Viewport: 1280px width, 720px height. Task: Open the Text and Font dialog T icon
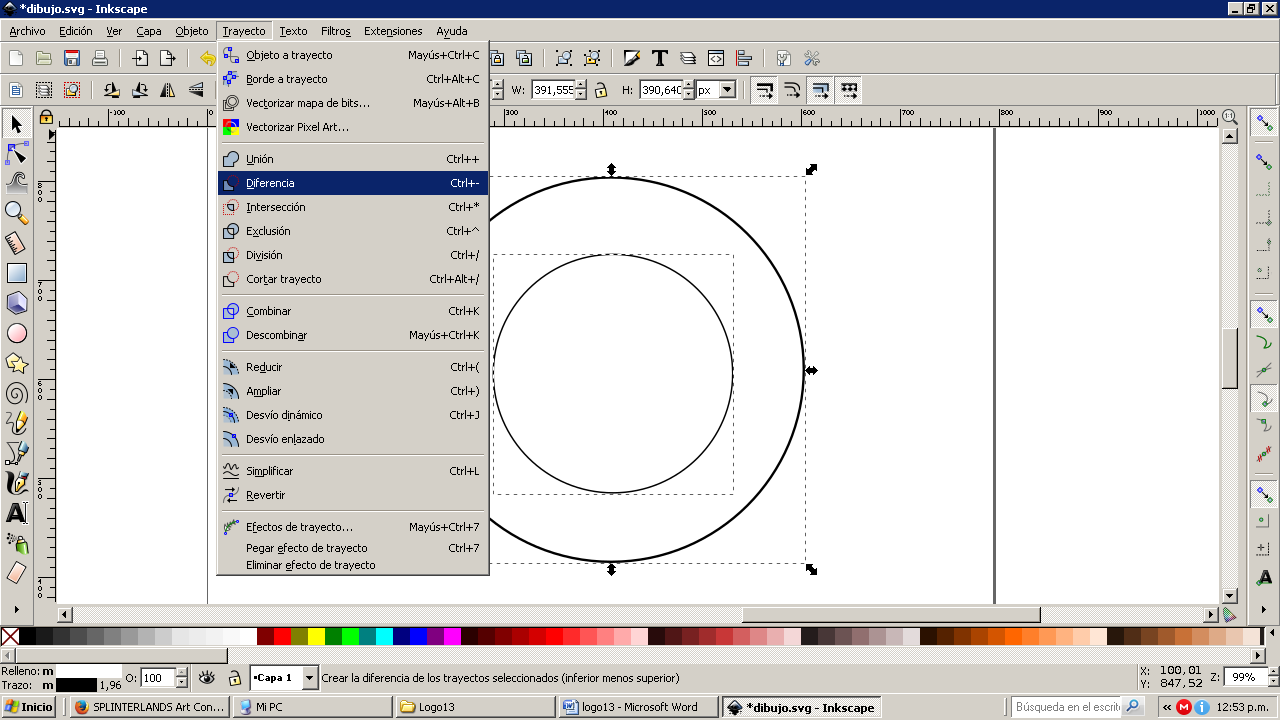pyautogui.click(x=660, y=58)
